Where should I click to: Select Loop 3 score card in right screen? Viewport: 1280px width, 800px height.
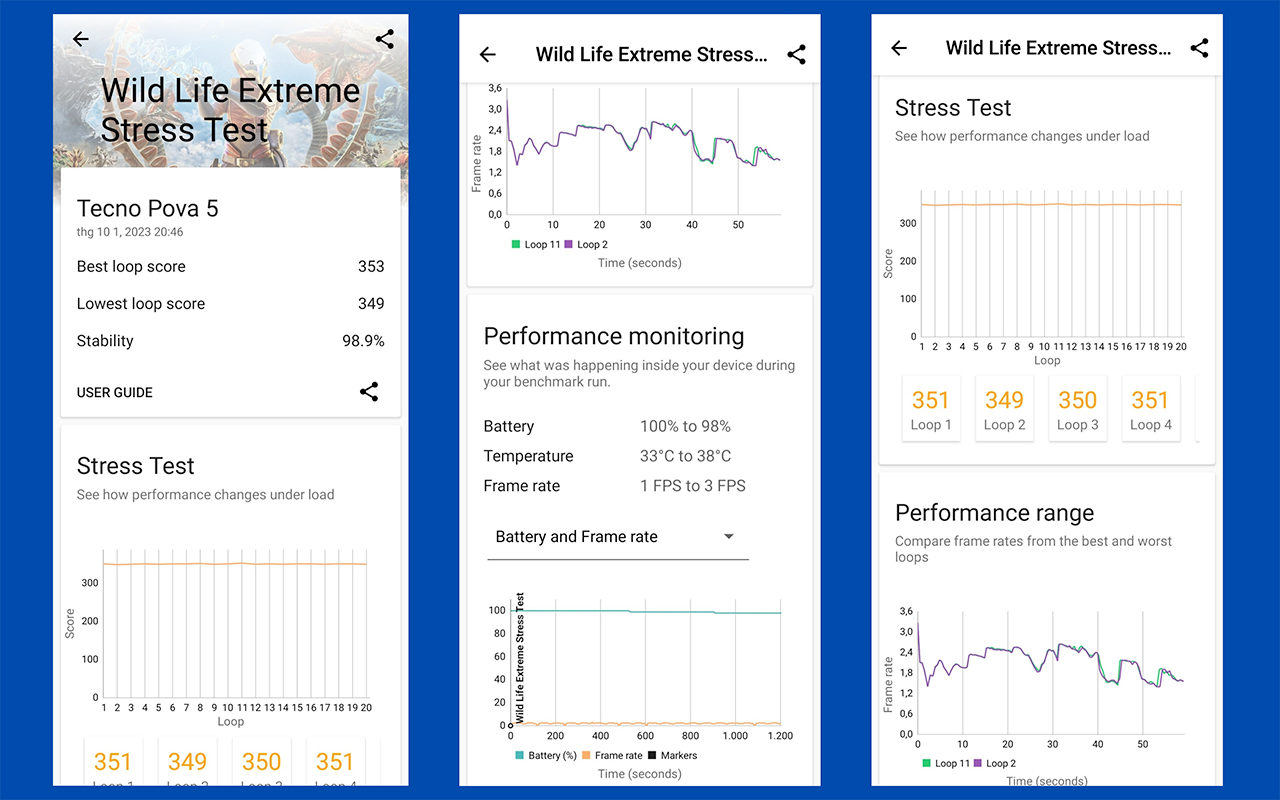[1078, 409]
